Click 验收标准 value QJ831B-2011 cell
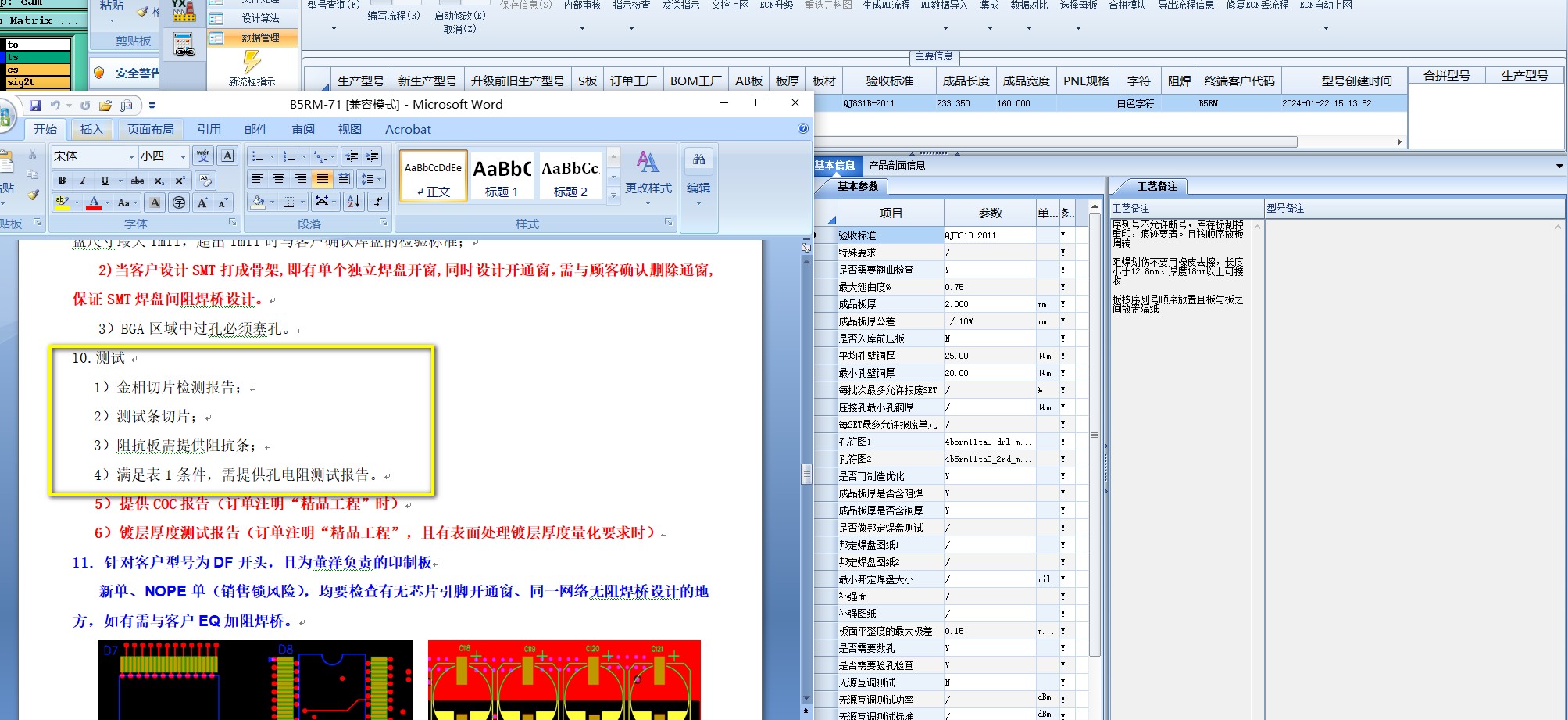1568x720 pixels. coord(989,235)
